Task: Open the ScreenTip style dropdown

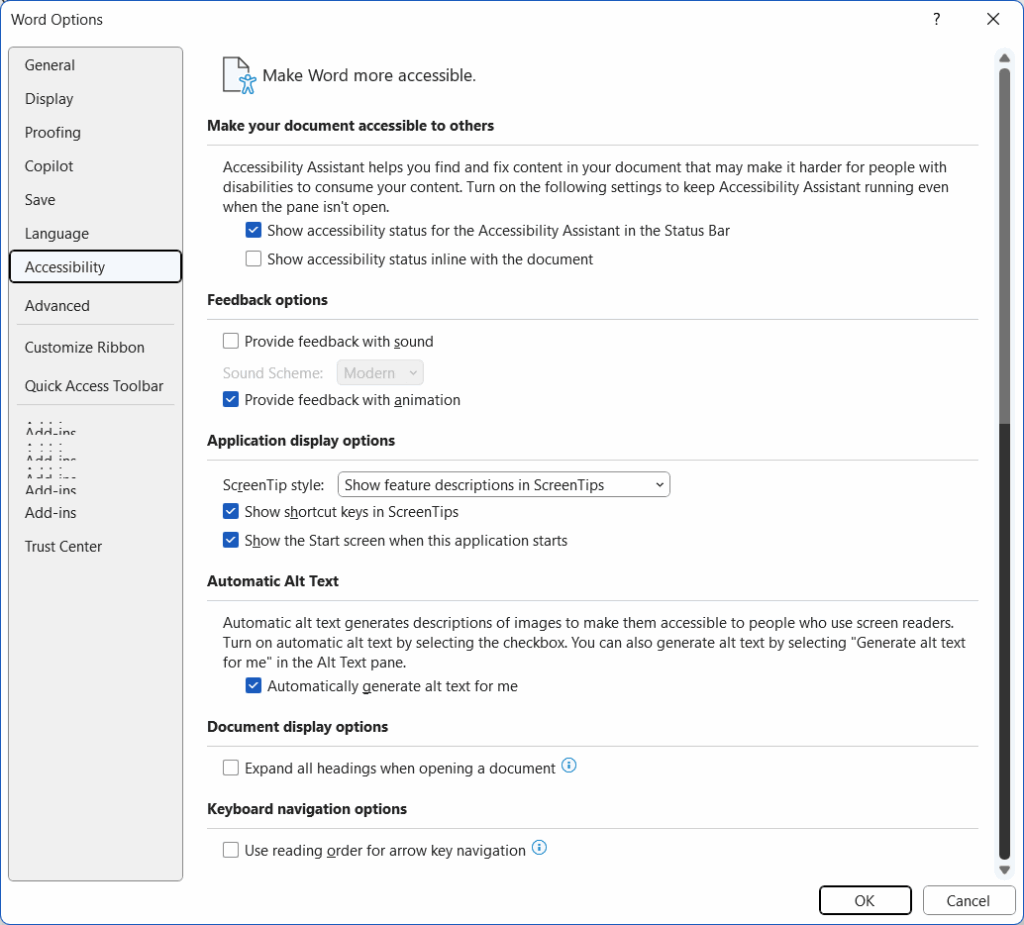Action: coord(504,485)
